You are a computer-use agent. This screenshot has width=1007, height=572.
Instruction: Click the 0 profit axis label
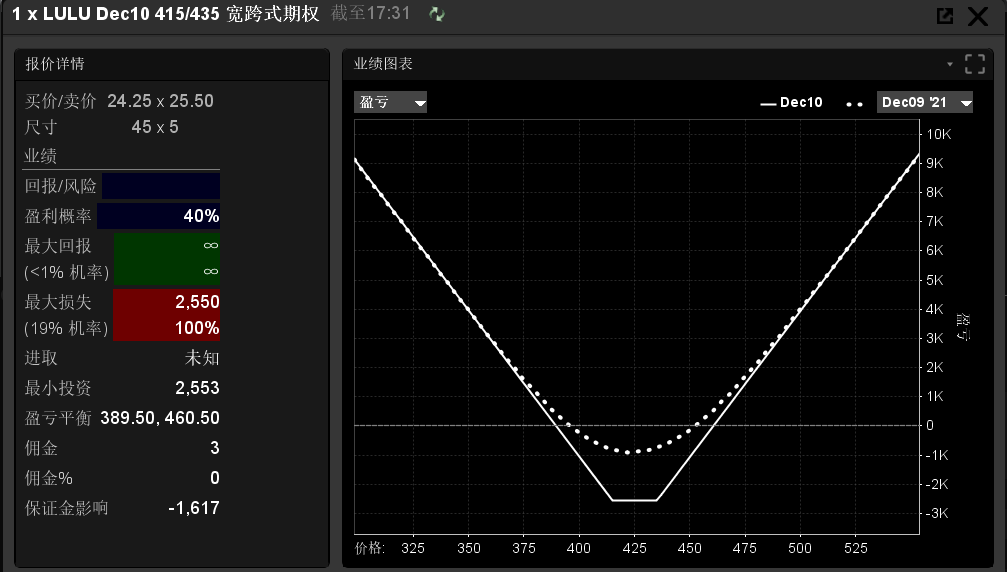tap(929, 425)
